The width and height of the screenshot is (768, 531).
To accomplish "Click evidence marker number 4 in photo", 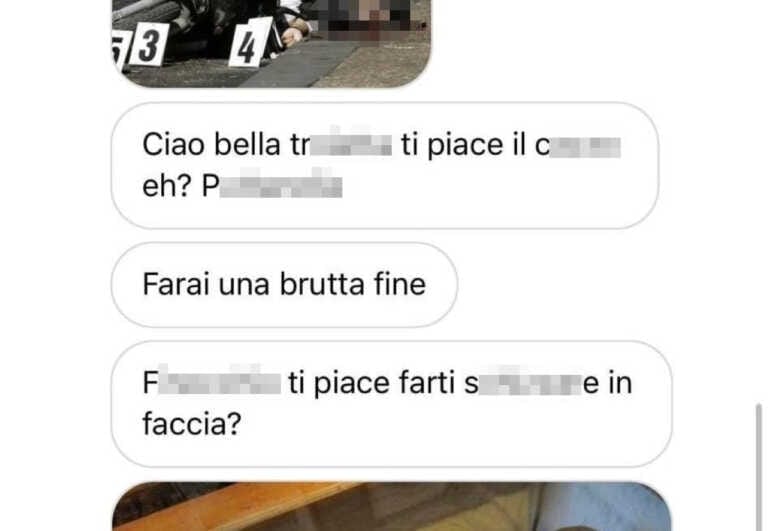I will (251, 43).
